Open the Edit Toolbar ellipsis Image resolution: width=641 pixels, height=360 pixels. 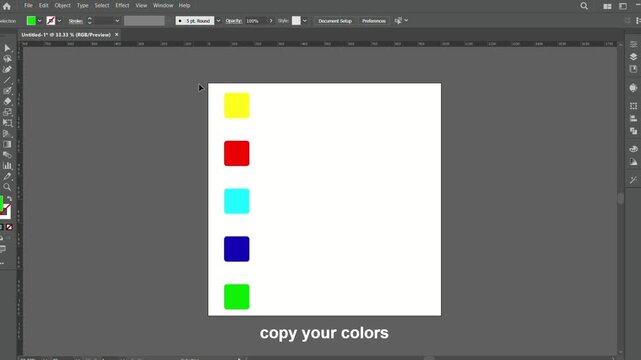(x=2, y=264)
